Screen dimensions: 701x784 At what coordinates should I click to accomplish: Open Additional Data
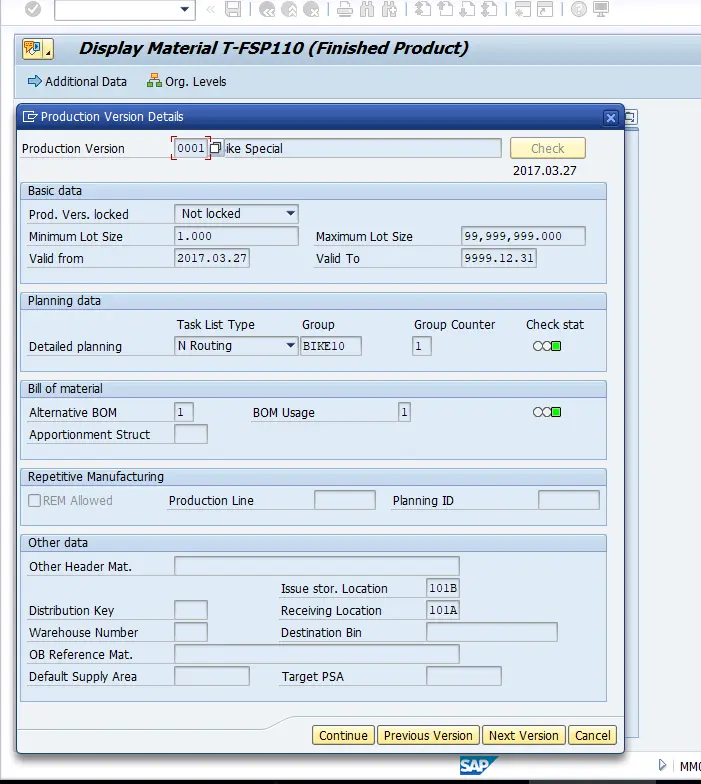77,81
